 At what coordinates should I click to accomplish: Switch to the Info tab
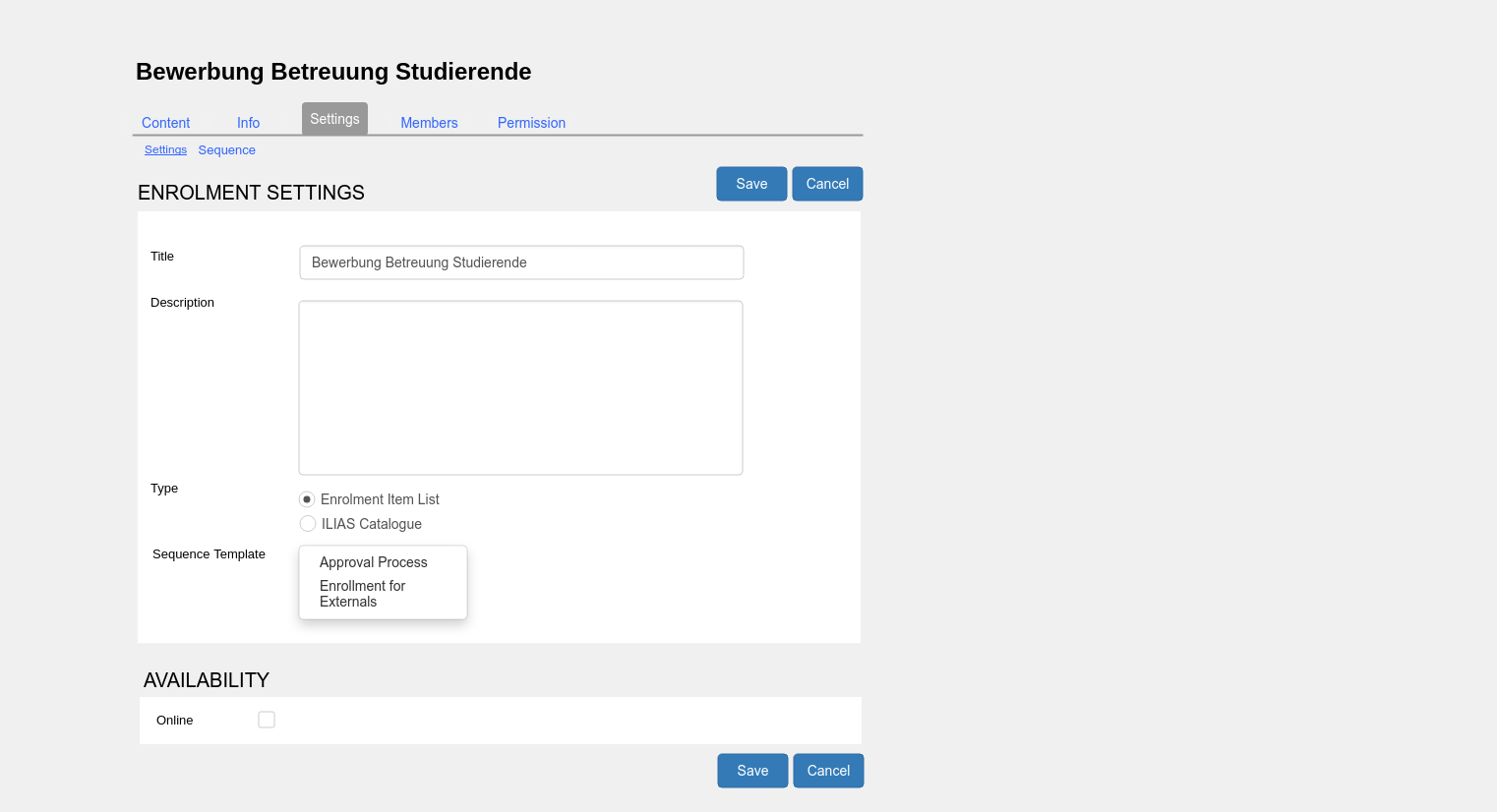pos(248,123)
